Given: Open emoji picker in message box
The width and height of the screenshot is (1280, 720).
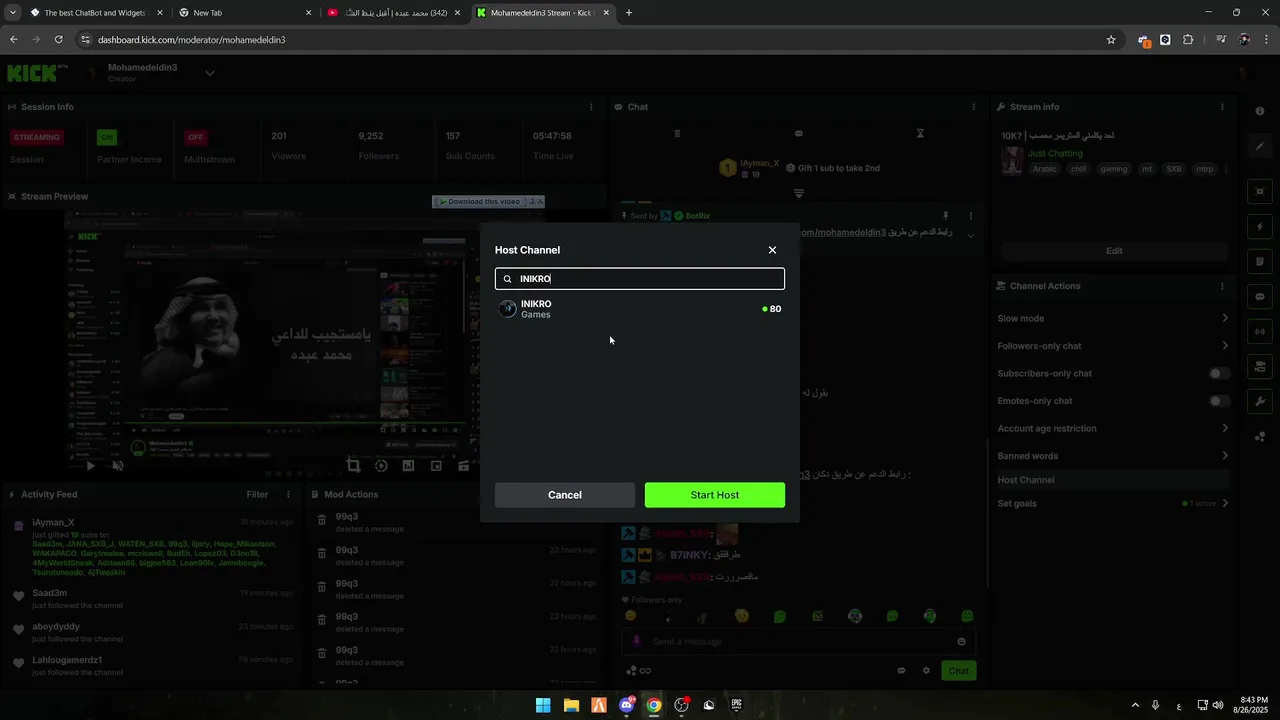Looking at the screenshot, I should click(x=961, y=642).
